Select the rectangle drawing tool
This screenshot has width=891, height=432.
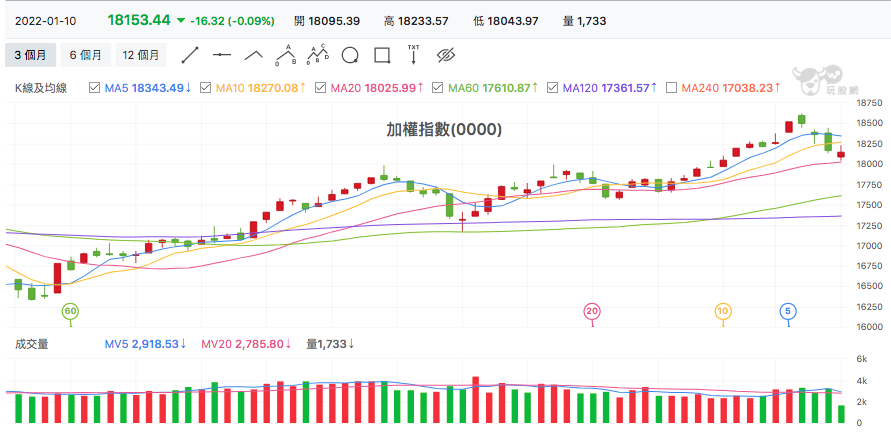pyautogui.click(x=382, y=55)
